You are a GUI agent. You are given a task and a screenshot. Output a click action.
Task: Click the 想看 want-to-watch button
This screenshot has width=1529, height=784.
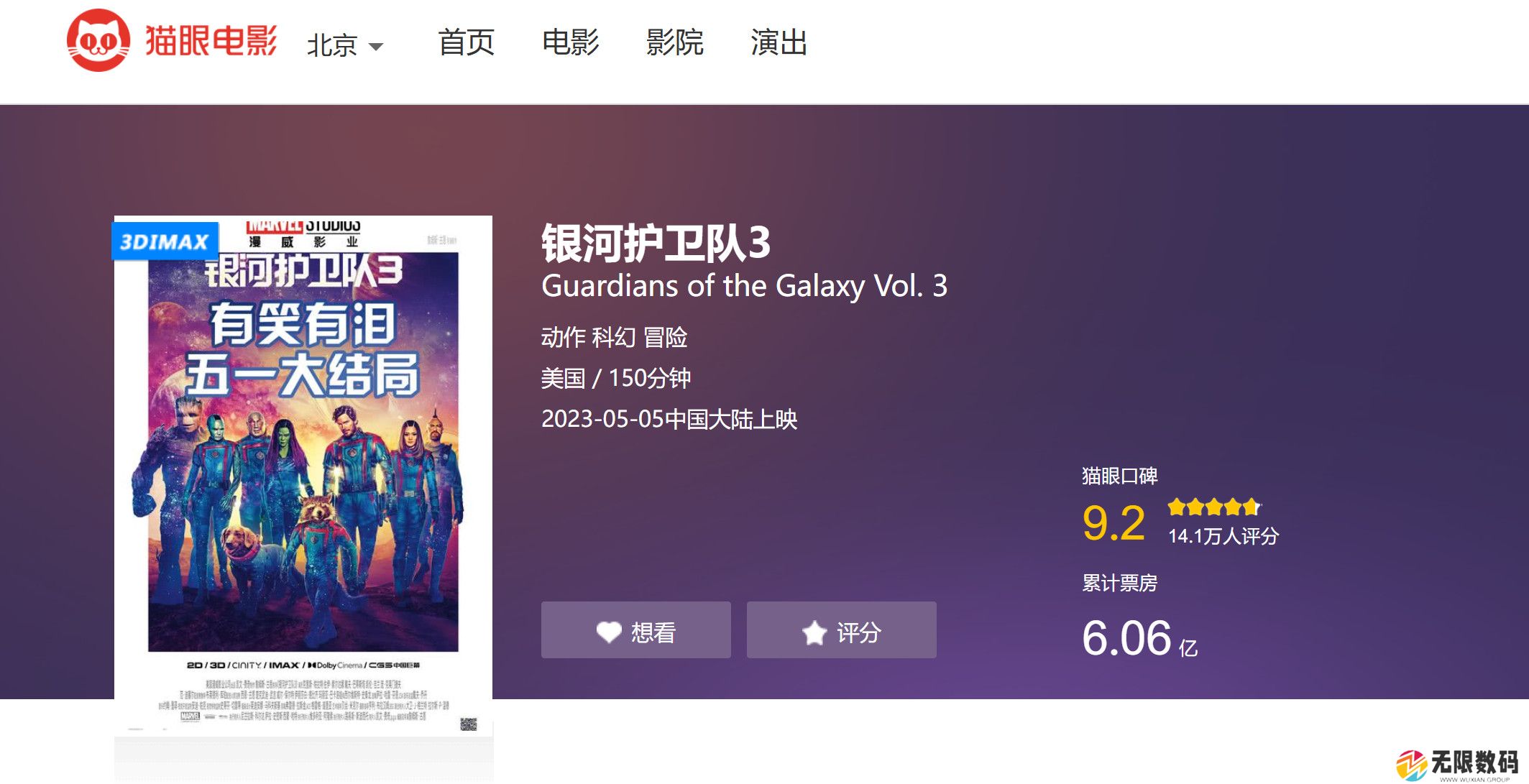tap(636, 630)
